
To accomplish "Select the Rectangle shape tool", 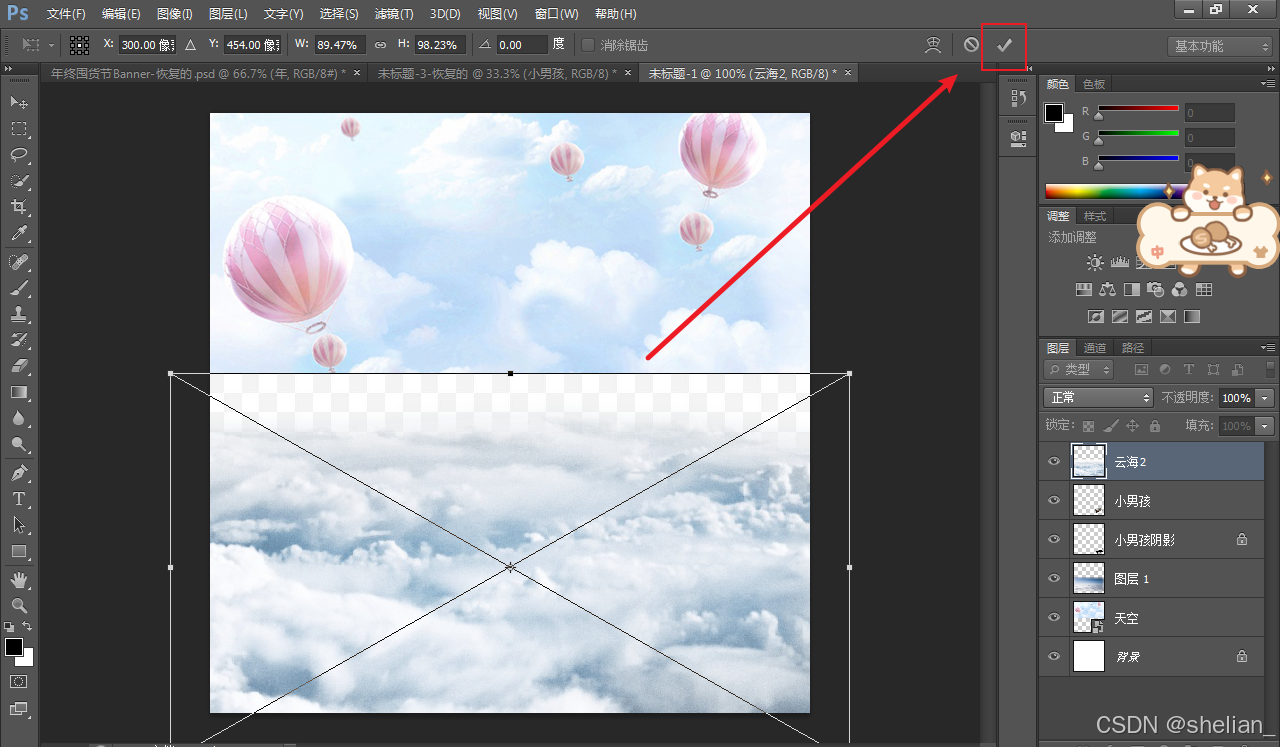I will 19,551.
